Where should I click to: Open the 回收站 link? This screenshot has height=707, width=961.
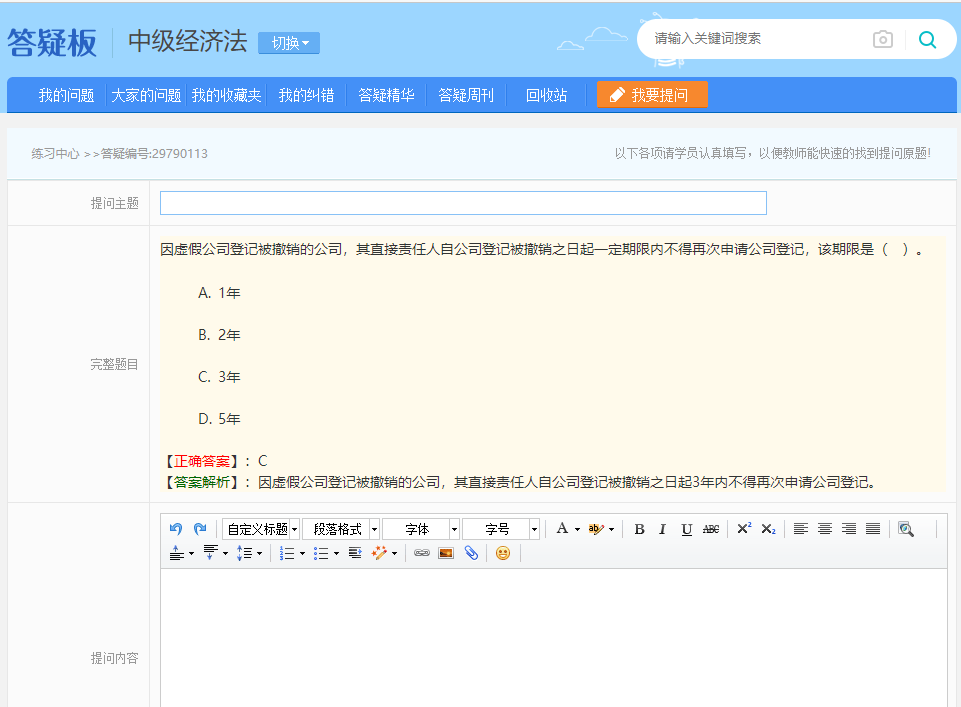(545, 96)
